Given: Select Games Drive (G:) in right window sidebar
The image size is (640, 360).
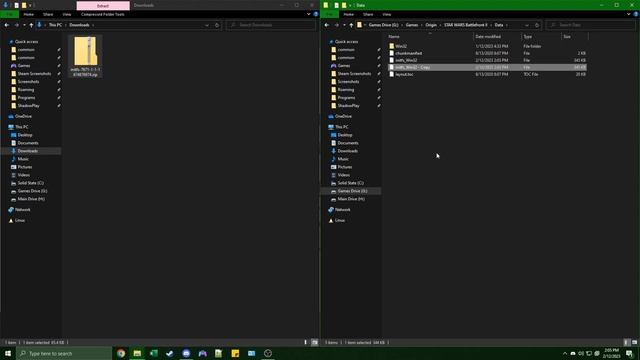Looking at the screenshot, I should pyautogui.click(x=352, y=191).
